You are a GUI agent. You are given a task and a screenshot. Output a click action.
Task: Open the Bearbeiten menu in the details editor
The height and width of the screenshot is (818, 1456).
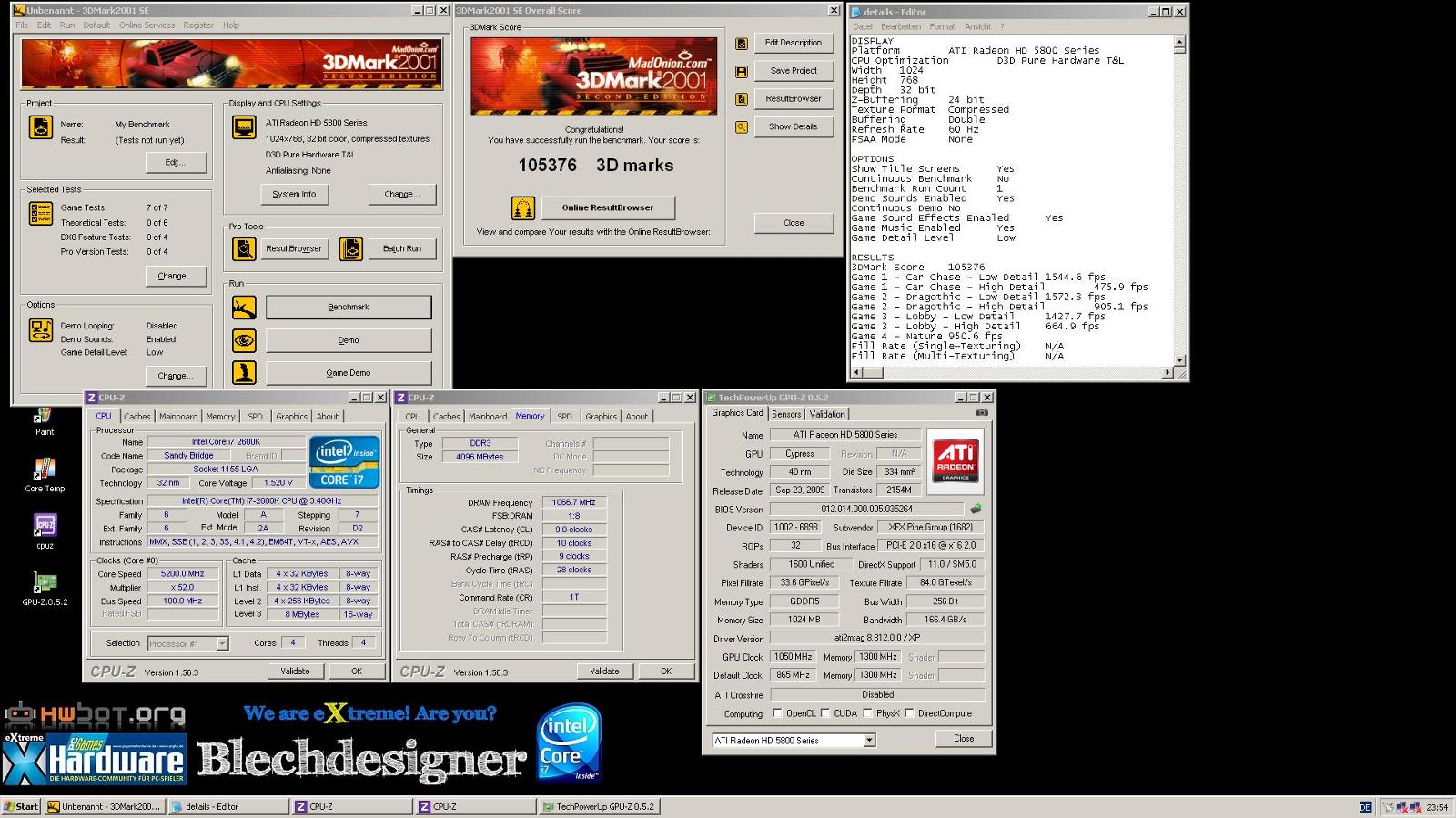[900, 26]
